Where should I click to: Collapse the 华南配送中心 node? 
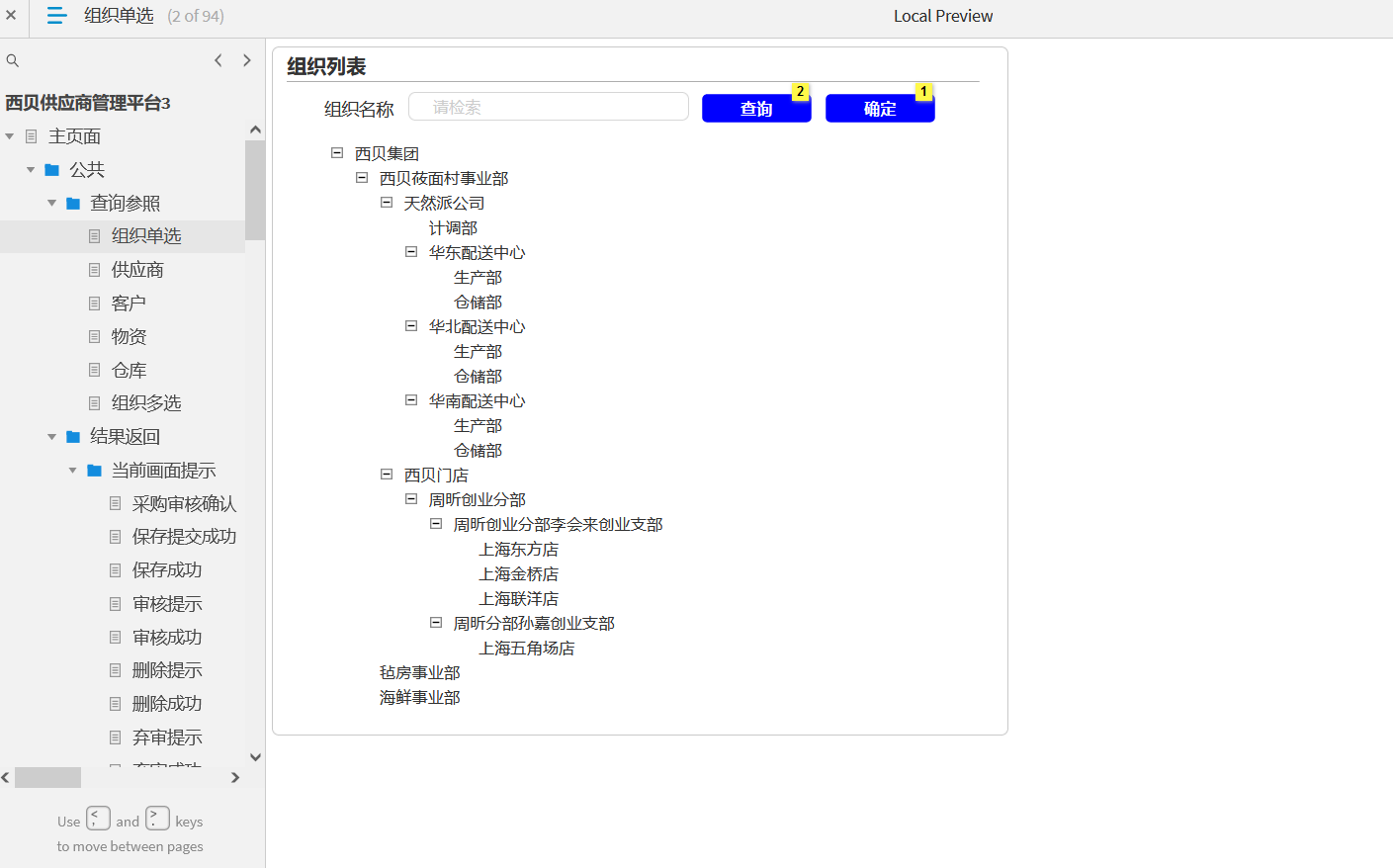(411, 400)
